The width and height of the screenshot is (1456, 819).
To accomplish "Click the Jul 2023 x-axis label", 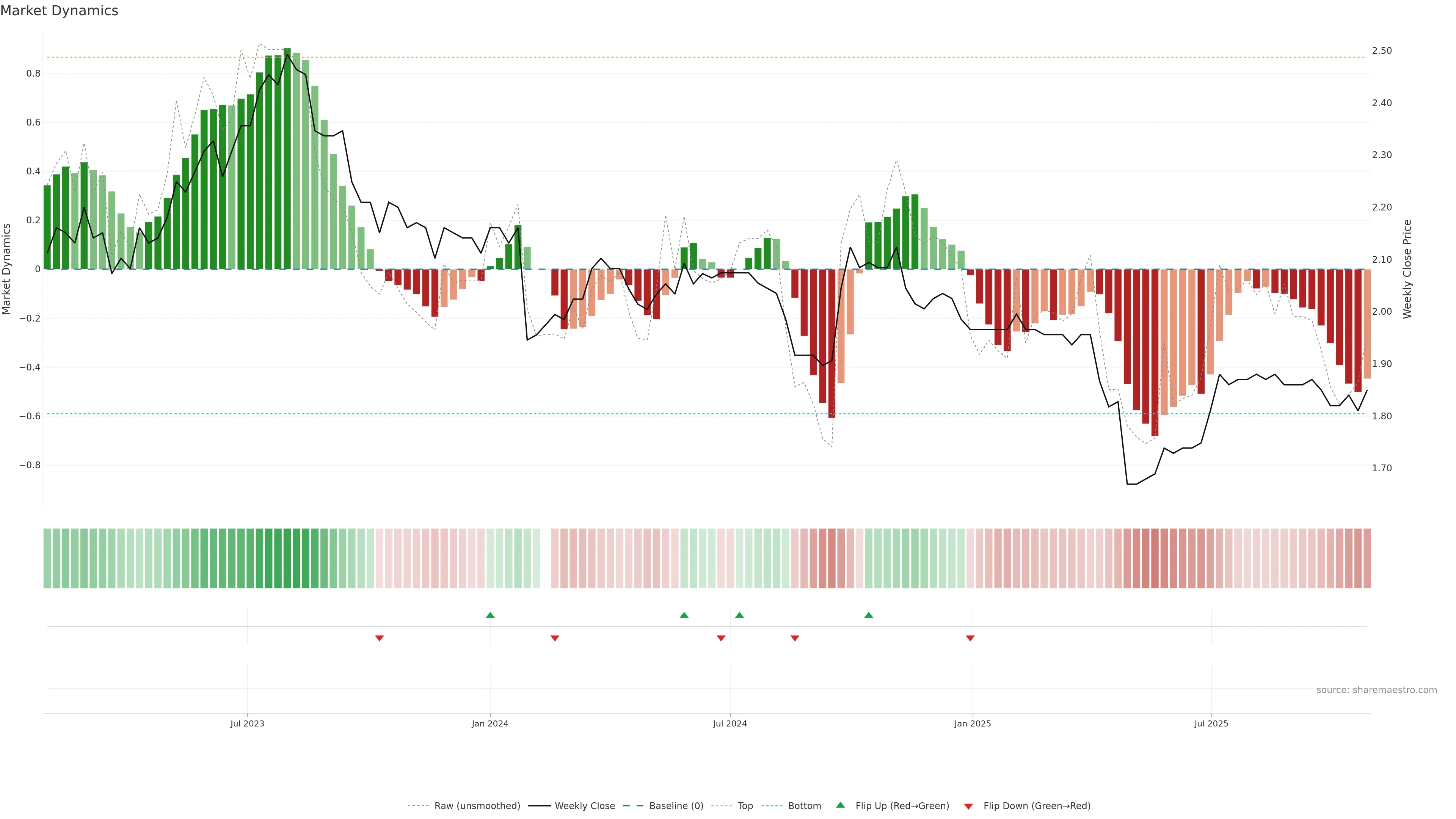I will 247,723.
